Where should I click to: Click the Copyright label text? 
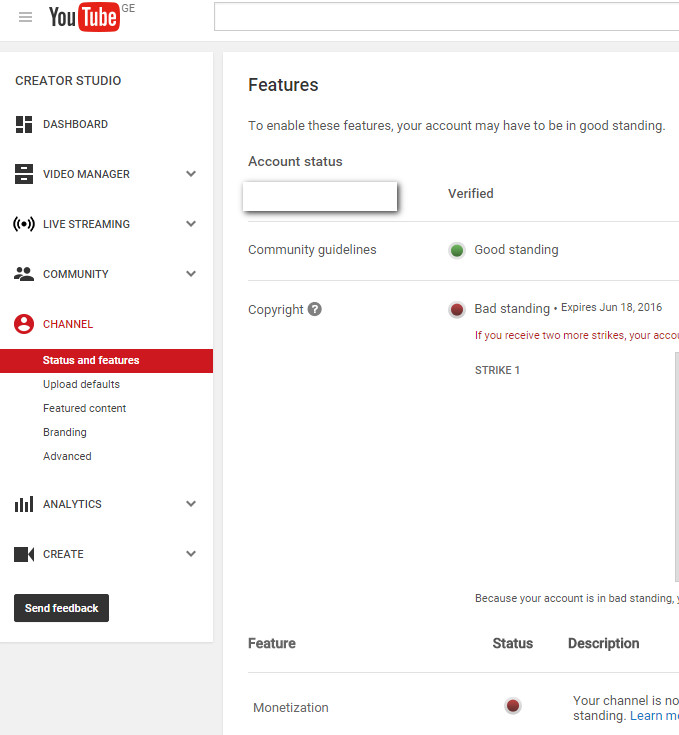point(276,310)
